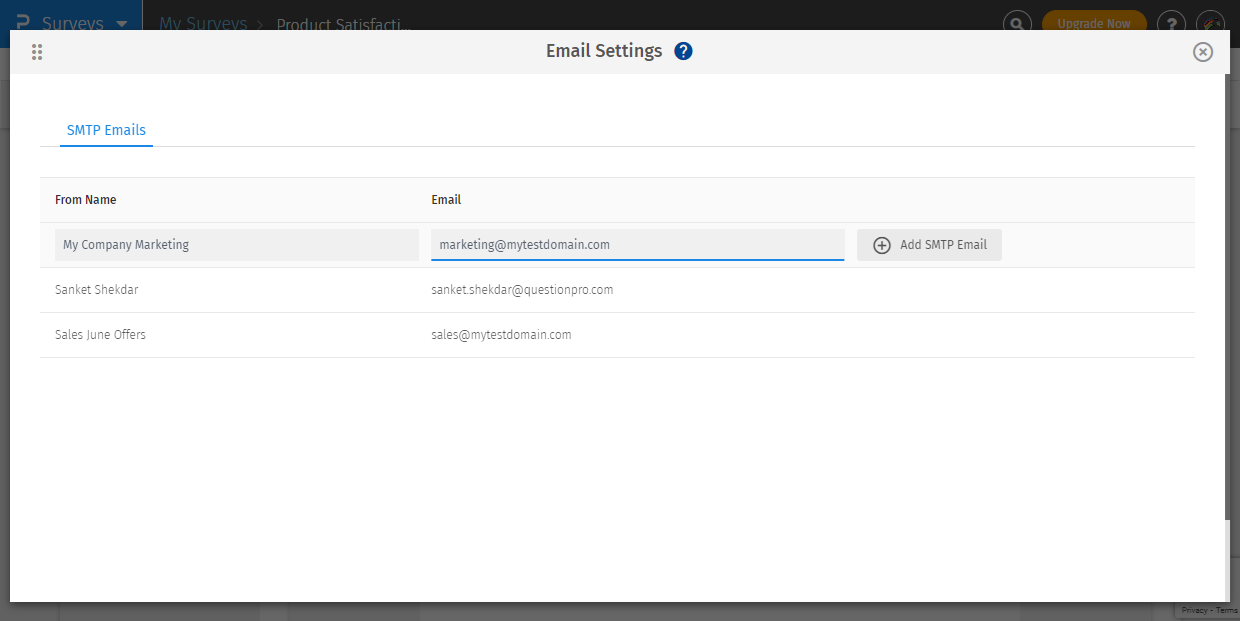Open the help icon beside Email Settings
The width and height of the screenshot is (1240, 621).
click(x=683, y=51)
